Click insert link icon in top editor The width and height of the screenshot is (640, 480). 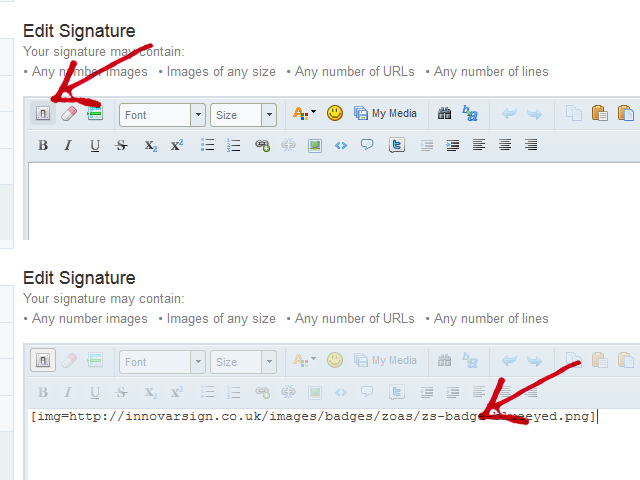click(x=262, y=145)
